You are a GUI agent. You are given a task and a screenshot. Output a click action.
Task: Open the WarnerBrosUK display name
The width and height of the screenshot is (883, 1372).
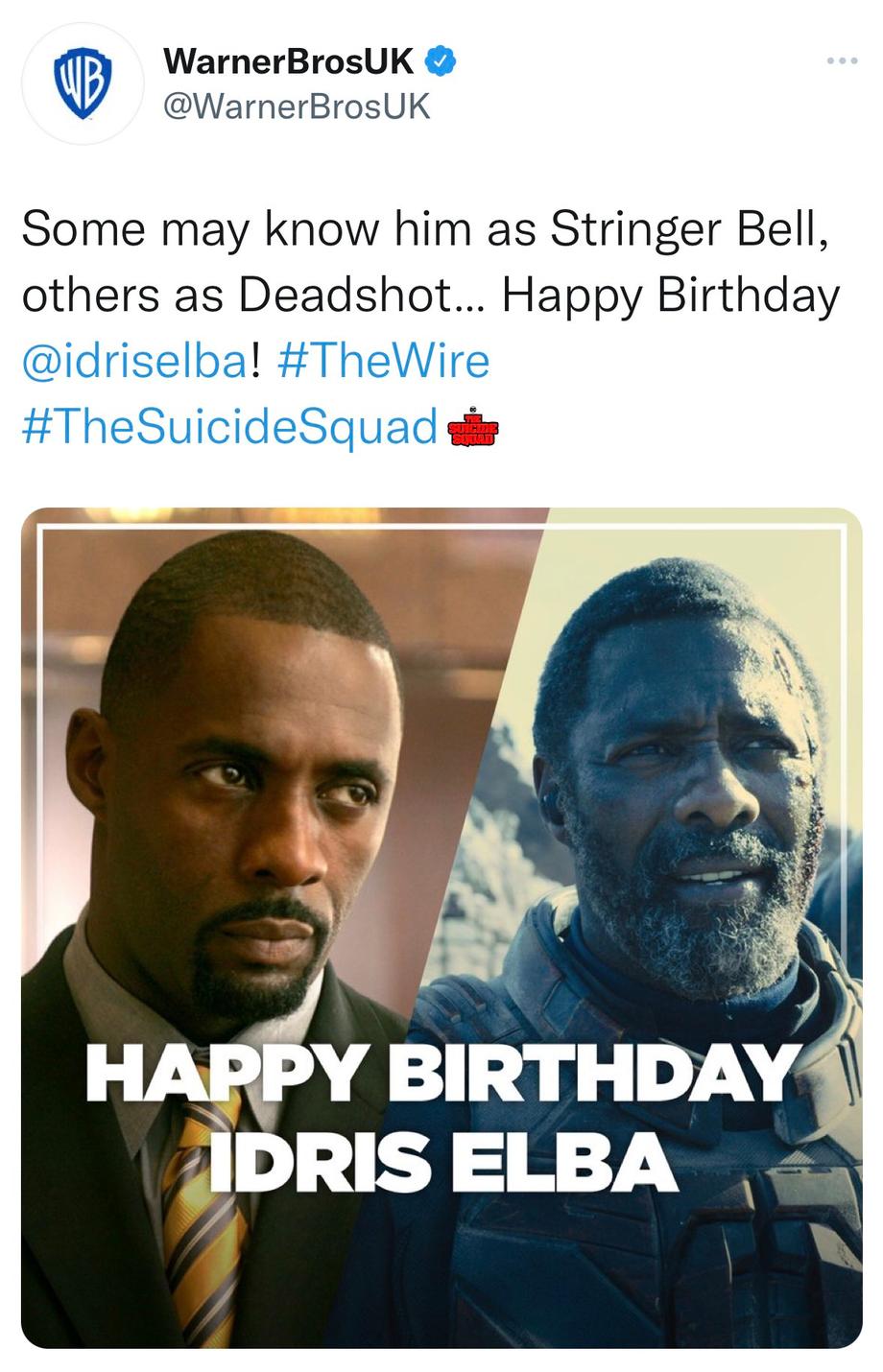(x=288, y=61)
